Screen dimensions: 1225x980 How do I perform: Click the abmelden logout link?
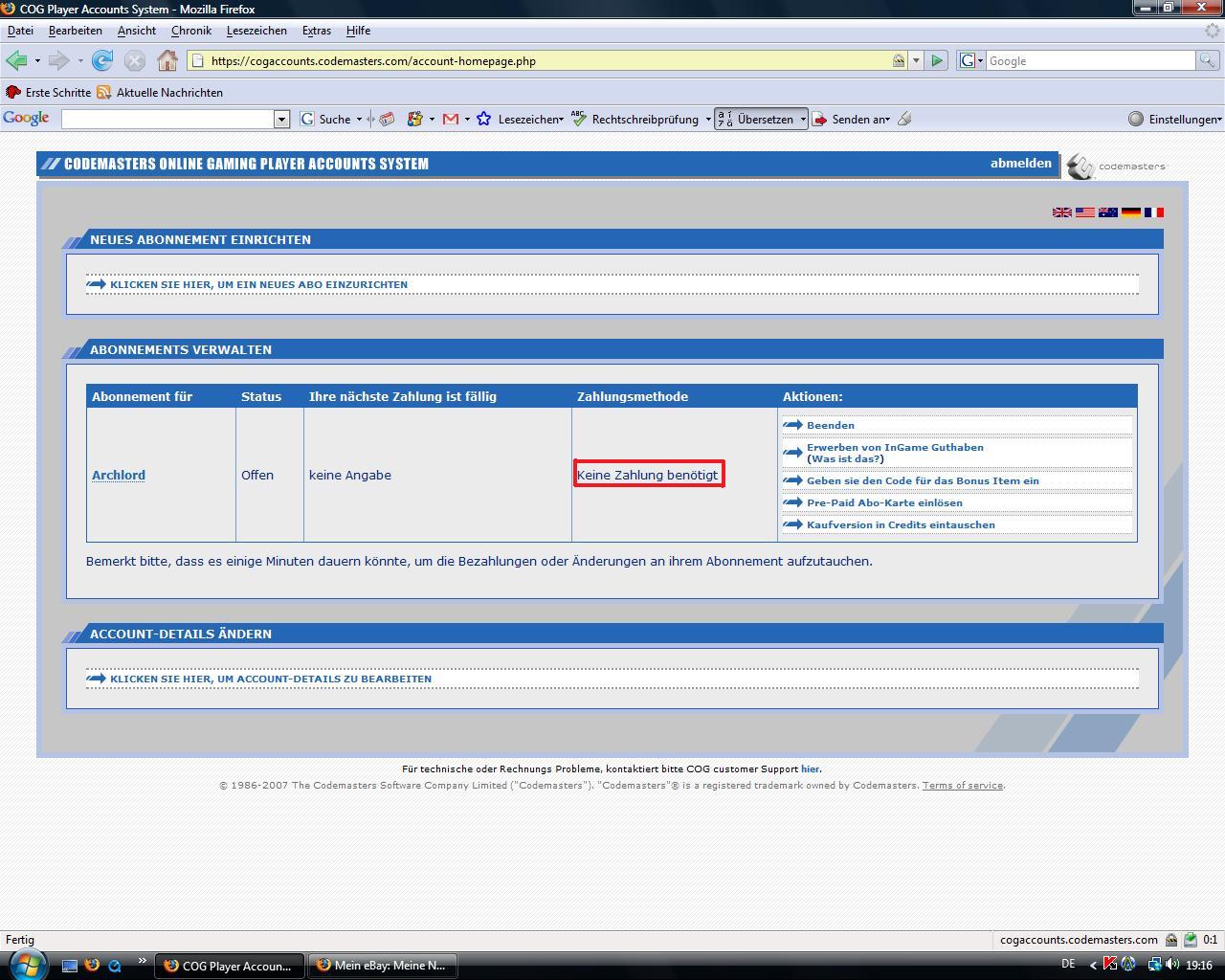click(1020, 163)
